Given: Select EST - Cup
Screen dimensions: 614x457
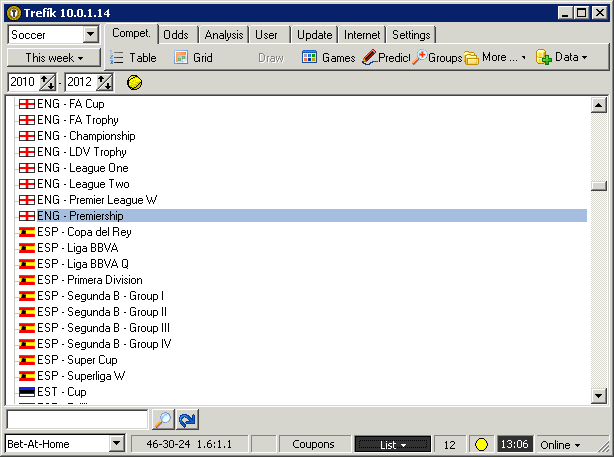Looking at the screenshot, I should tap(61, 392).
